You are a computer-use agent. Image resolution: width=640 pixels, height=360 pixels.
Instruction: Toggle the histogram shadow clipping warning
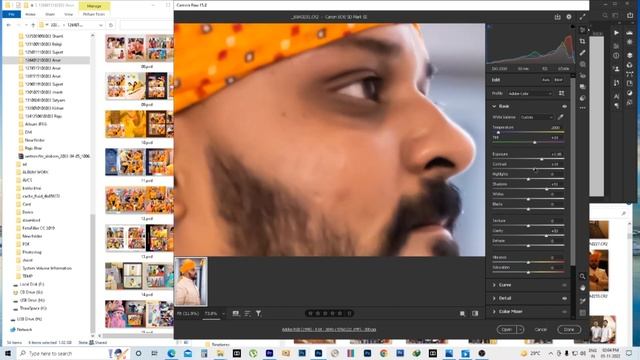pyautogui.click(x=489, y=27)
